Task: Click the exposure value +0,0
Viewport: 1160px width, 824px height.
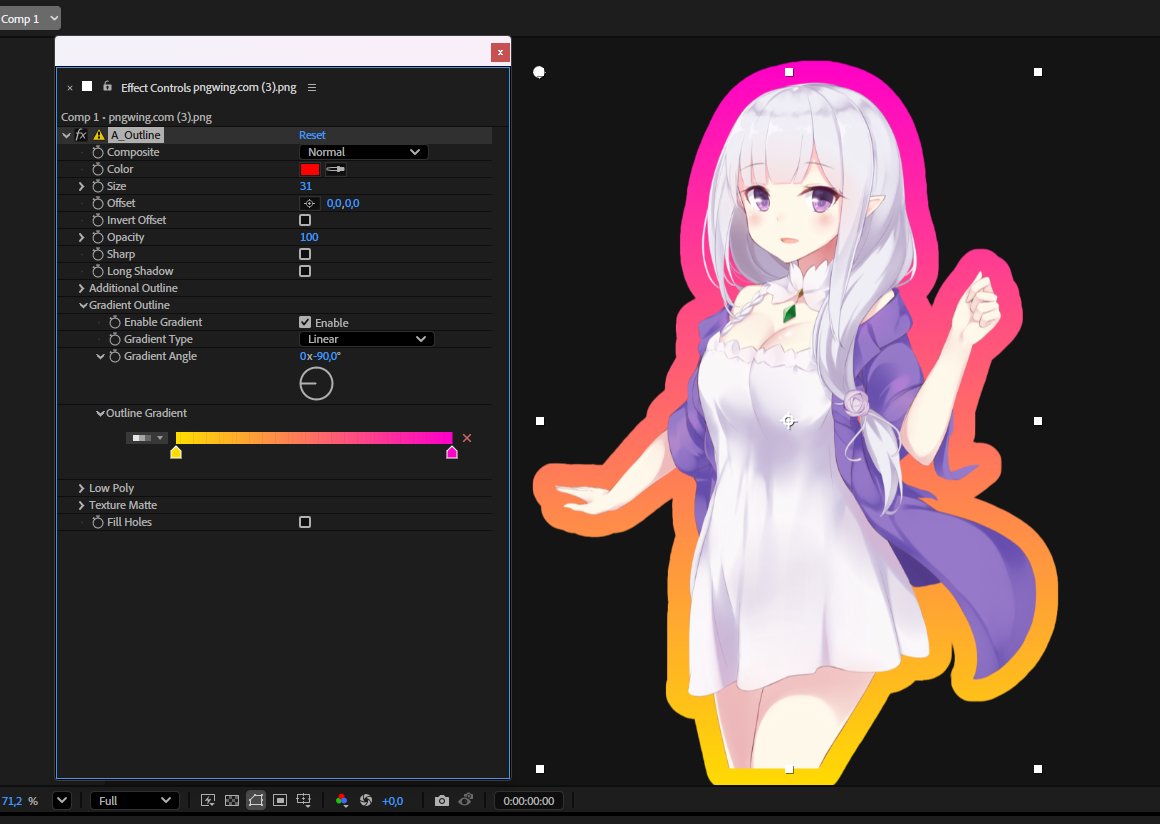Action: 393,801
